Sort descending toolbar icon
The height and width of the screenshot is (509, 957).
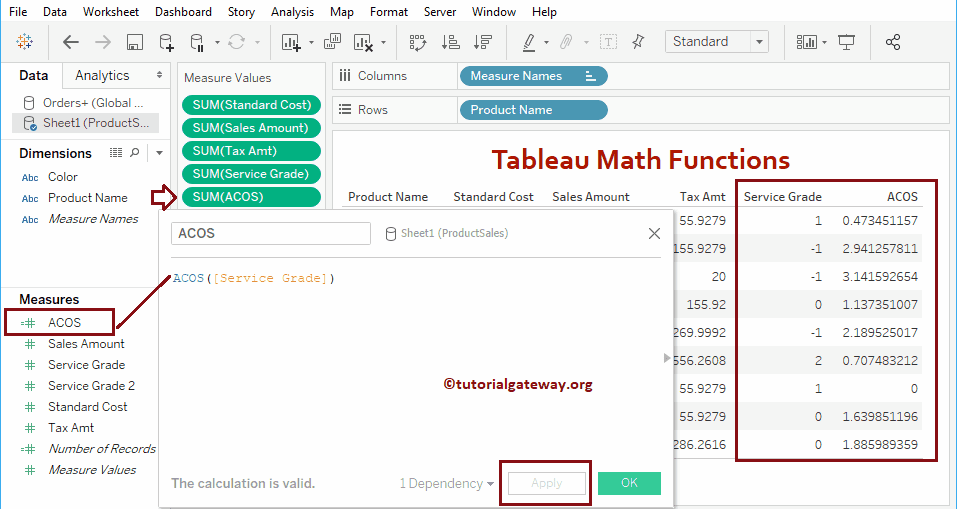click(x=483, y=42)
